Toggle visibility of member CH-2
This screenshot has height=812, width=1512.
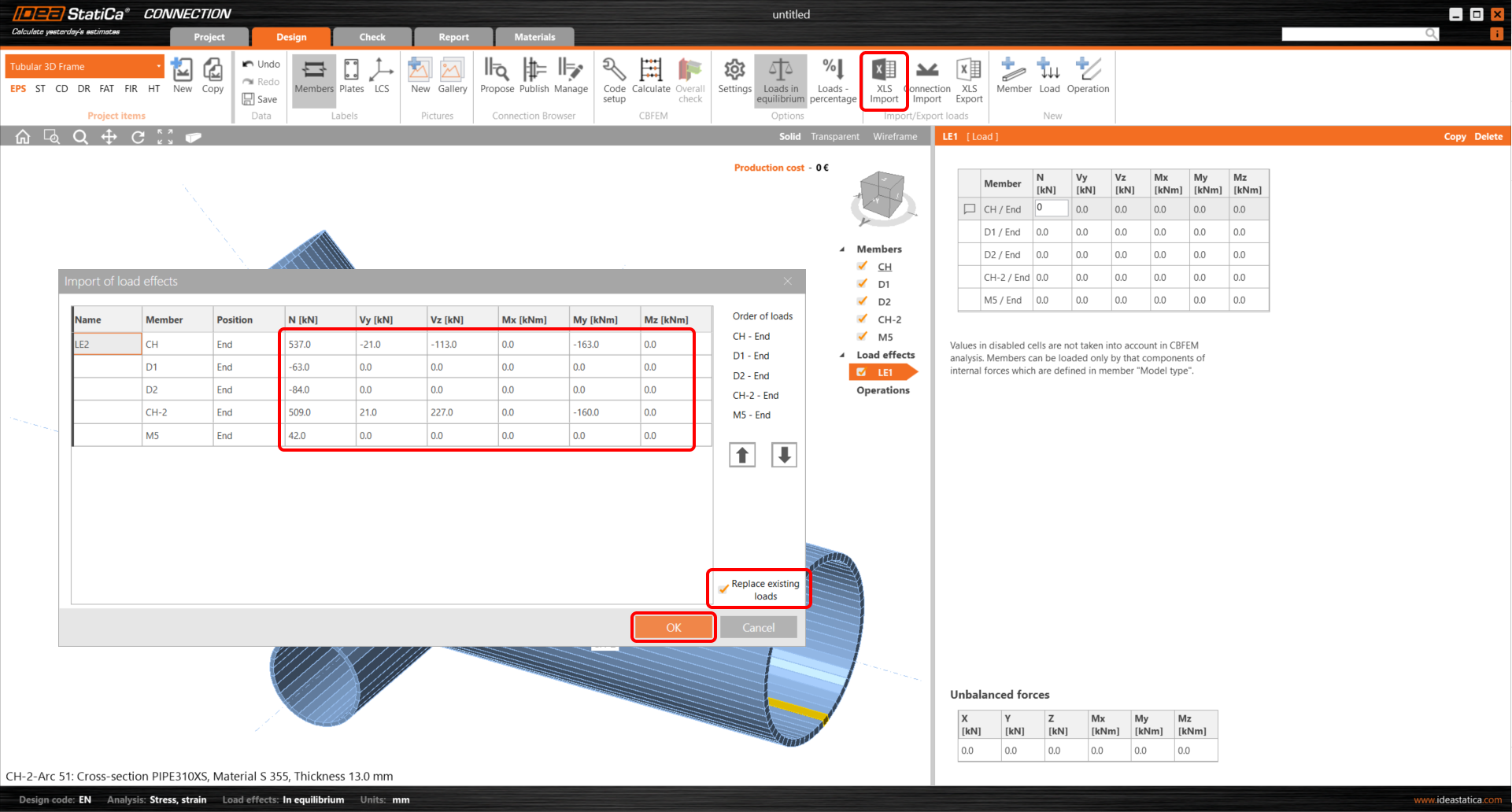(x=863, y=319)
